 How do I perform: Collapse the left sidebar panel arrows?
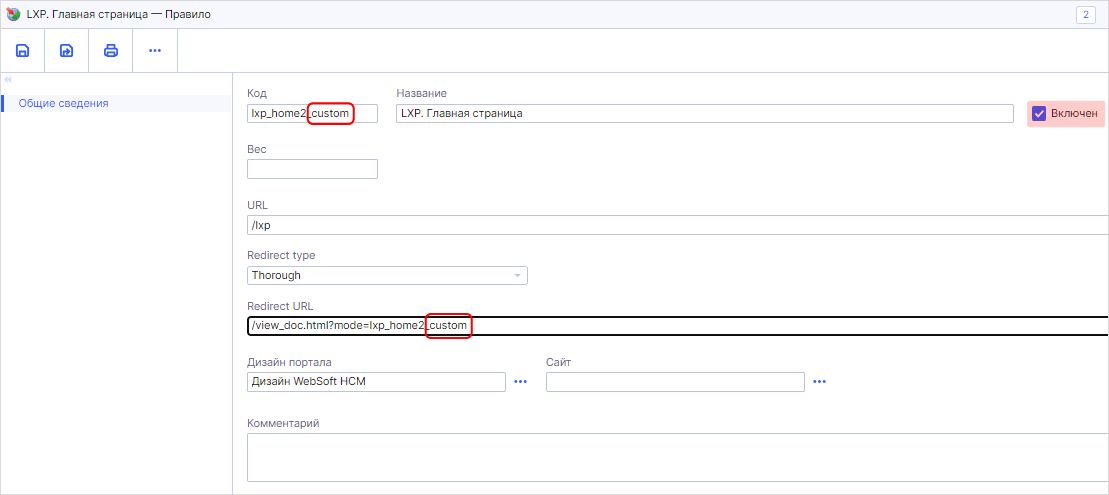(8, 79)
